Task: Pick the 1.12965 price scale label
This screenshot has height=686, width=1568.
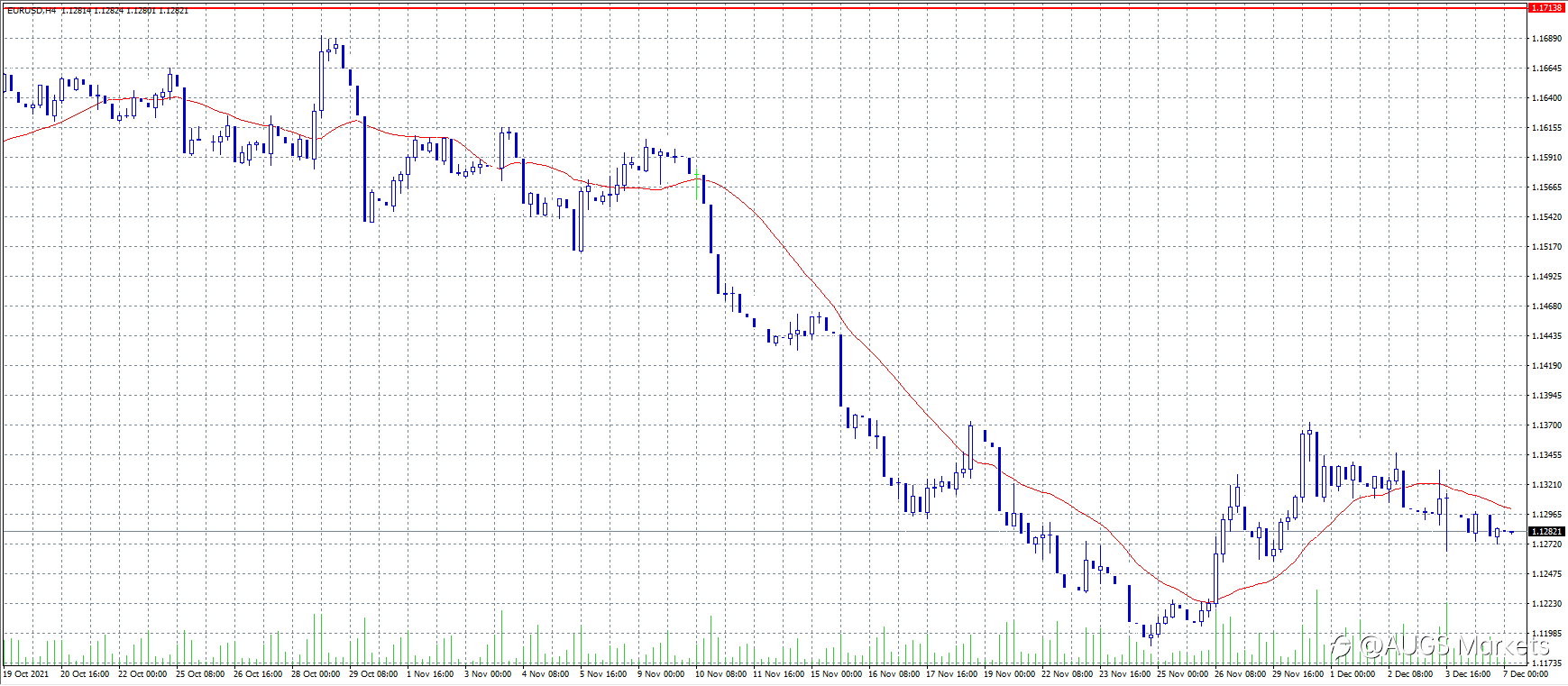Action: [1547, 515]
